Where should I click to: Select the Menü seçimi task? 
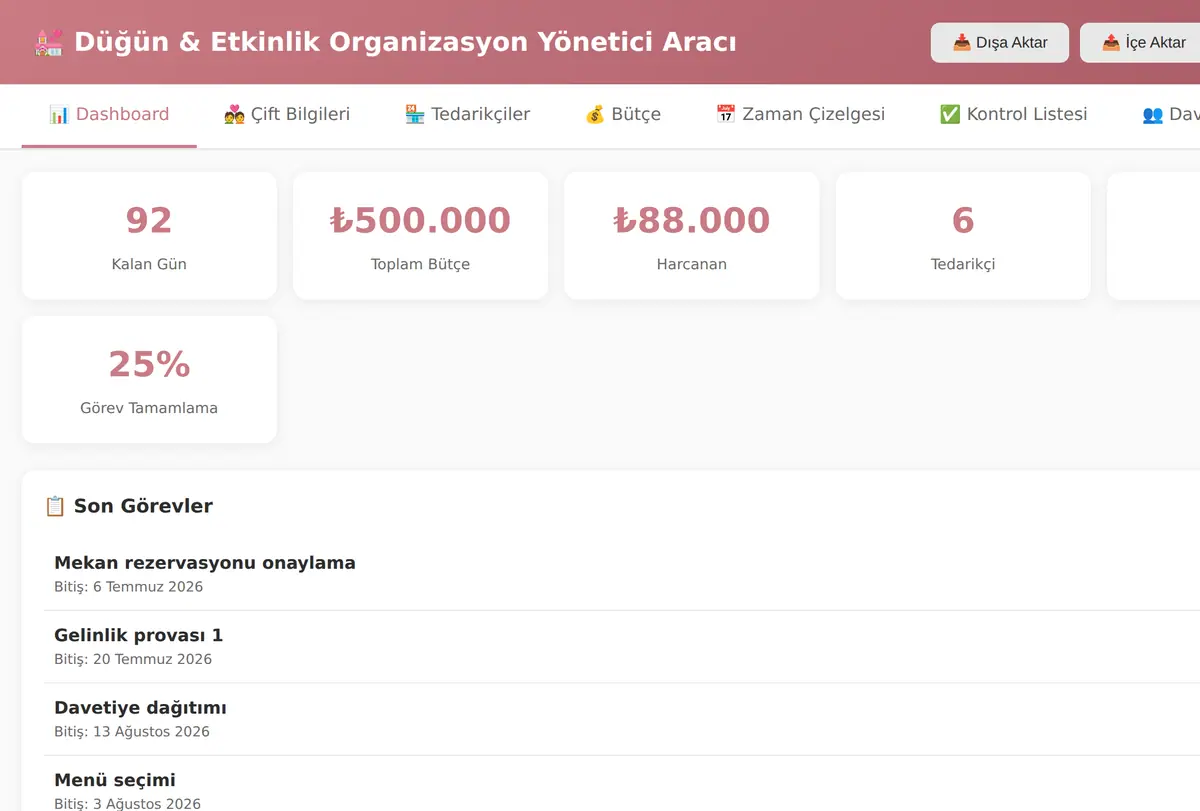coord(622,784)
